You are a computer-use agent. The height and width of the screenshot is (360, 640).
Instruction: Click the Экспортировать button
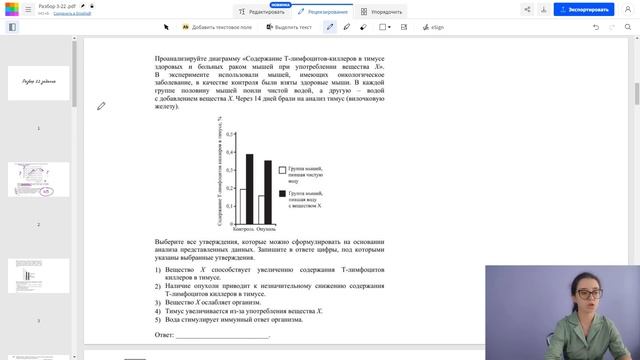[584, 9]
